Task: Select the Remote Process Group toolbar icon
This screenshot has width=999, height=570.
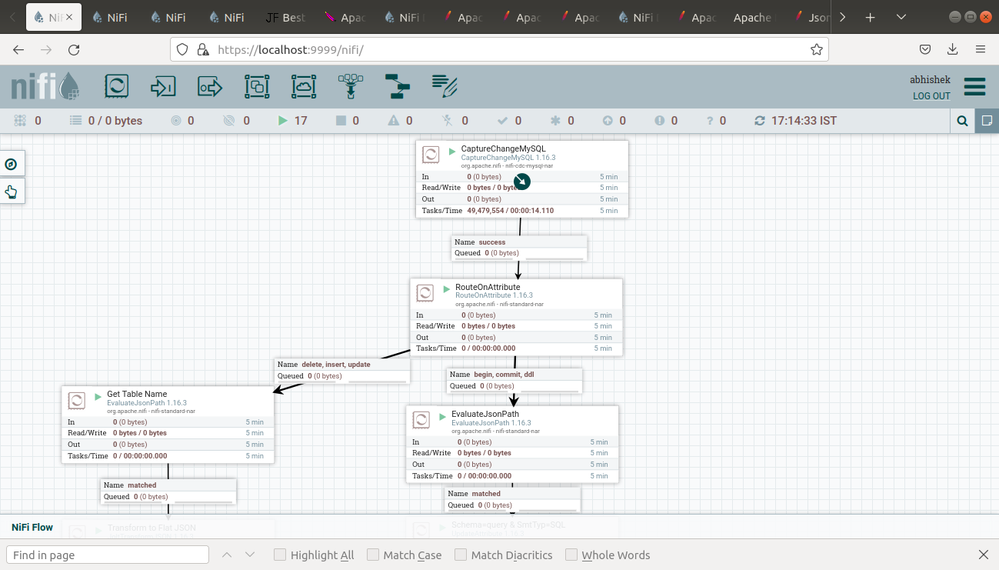Action: point(303,87)
